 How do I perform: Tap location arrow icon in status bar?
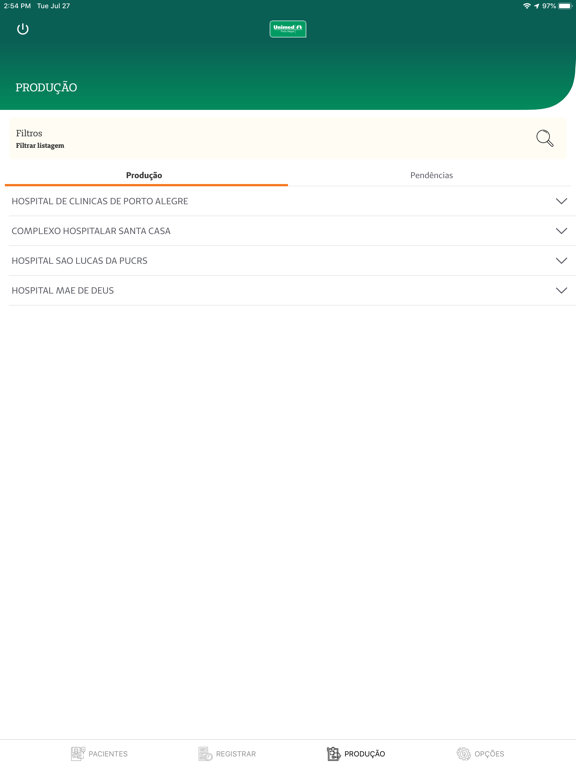(537, 6)
